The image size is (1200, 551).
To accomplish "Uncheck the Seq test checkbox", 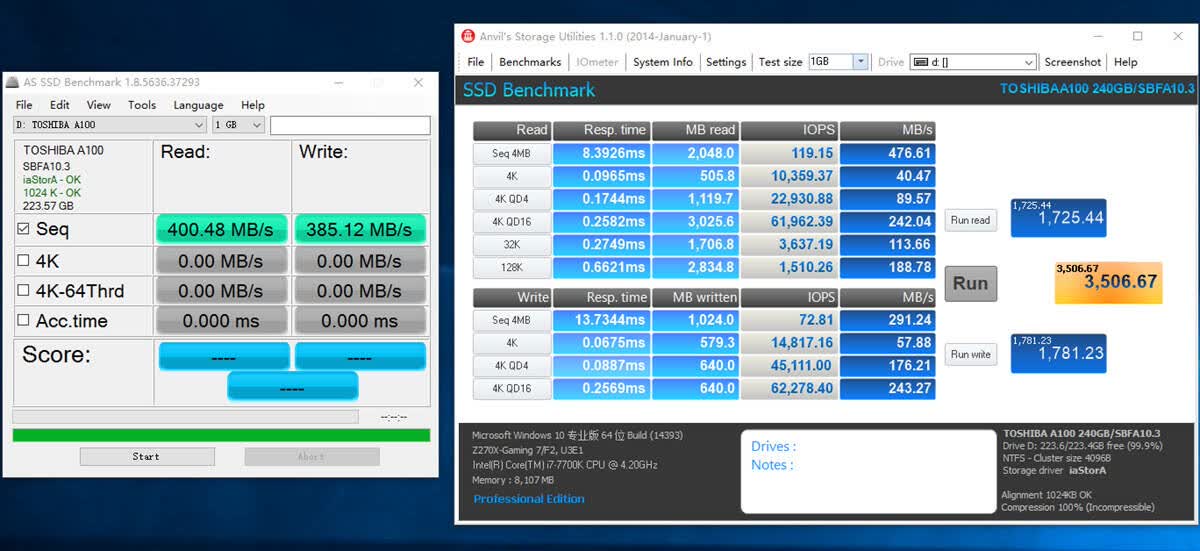I will click(x=24, y=229).
